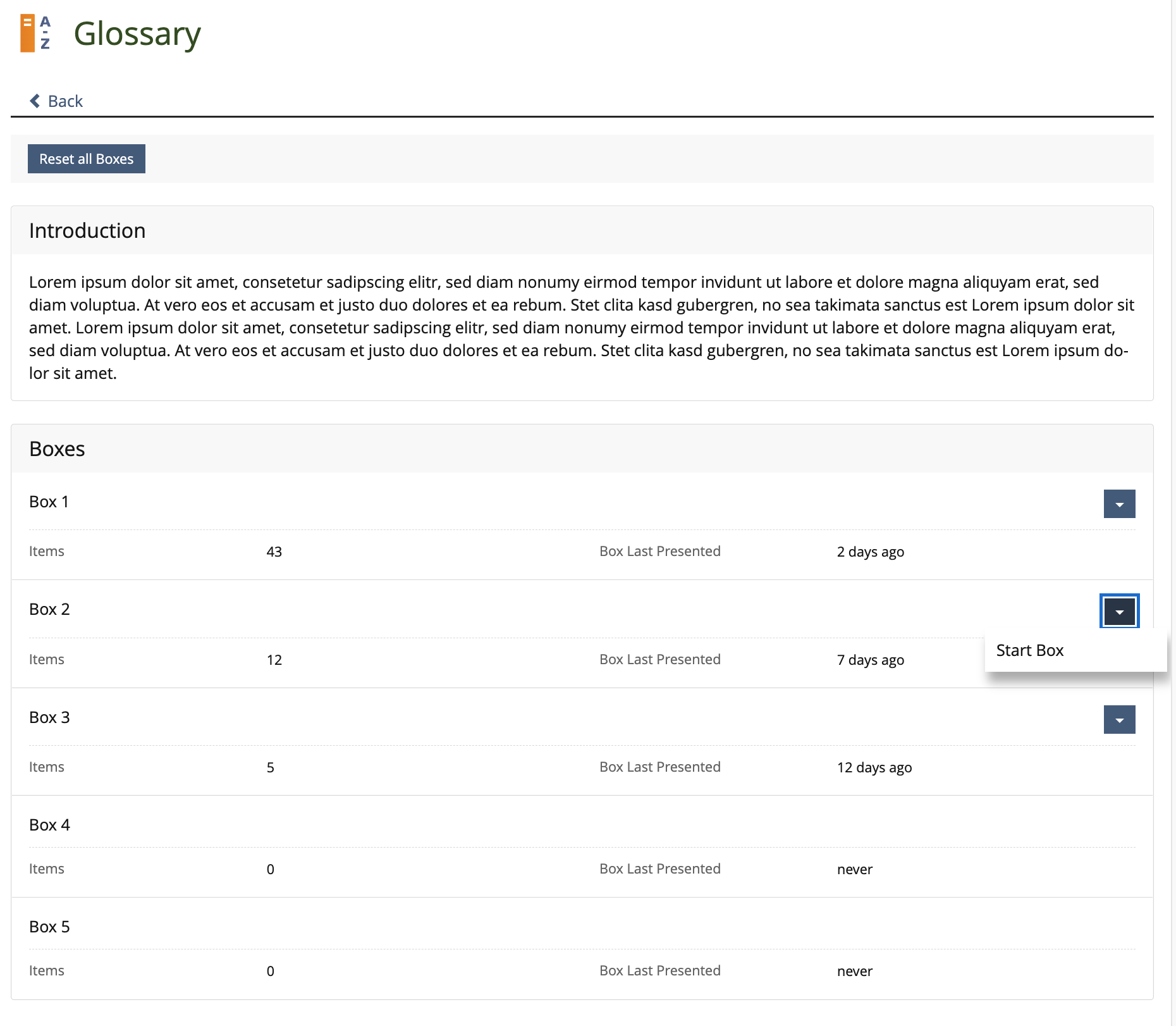Go back using the Back link text
Screen dimensions: 1176x1026
tap(65, 101)
